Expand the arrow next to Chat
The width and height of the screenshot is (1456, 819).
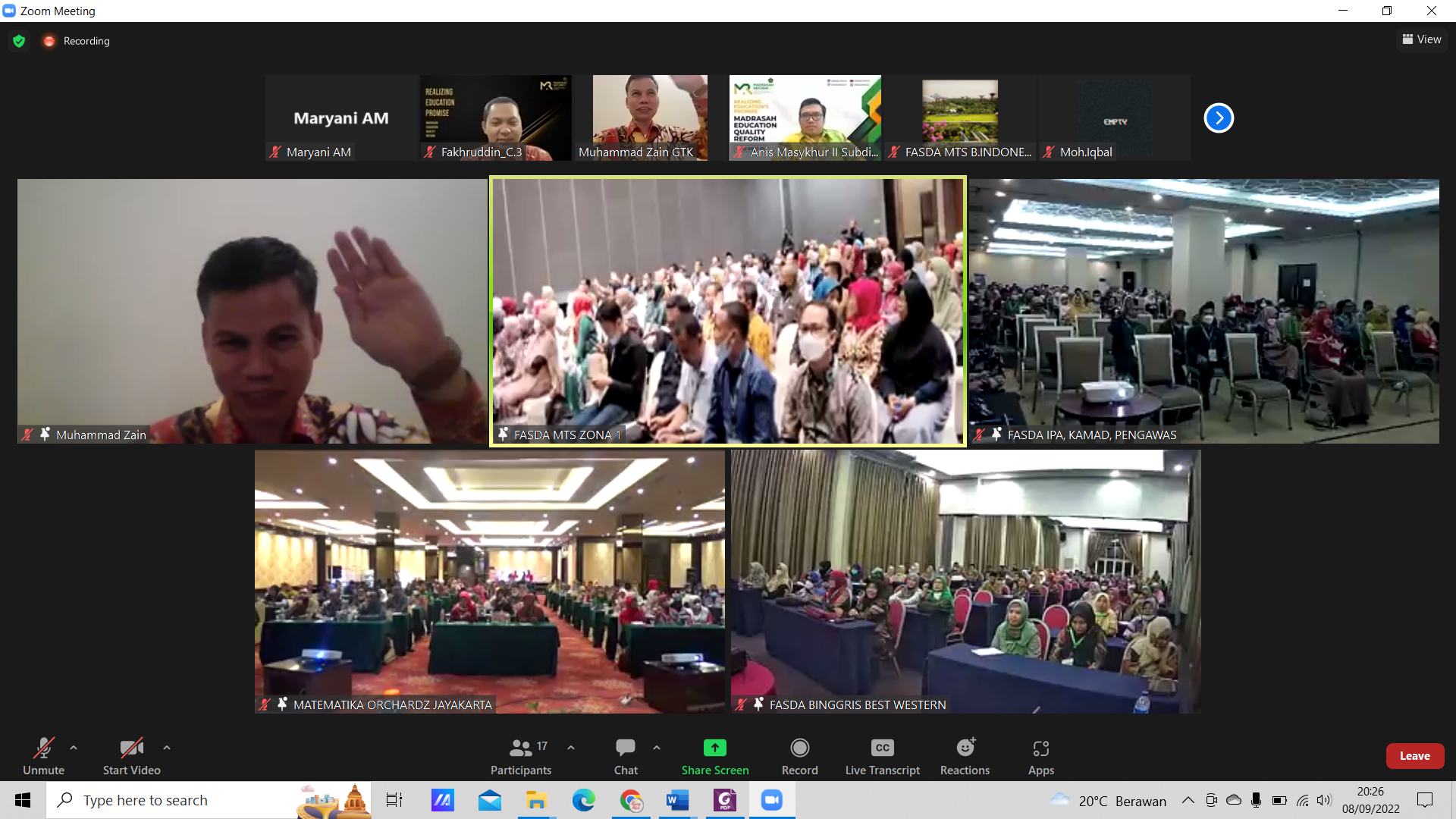tap(657, 748)
